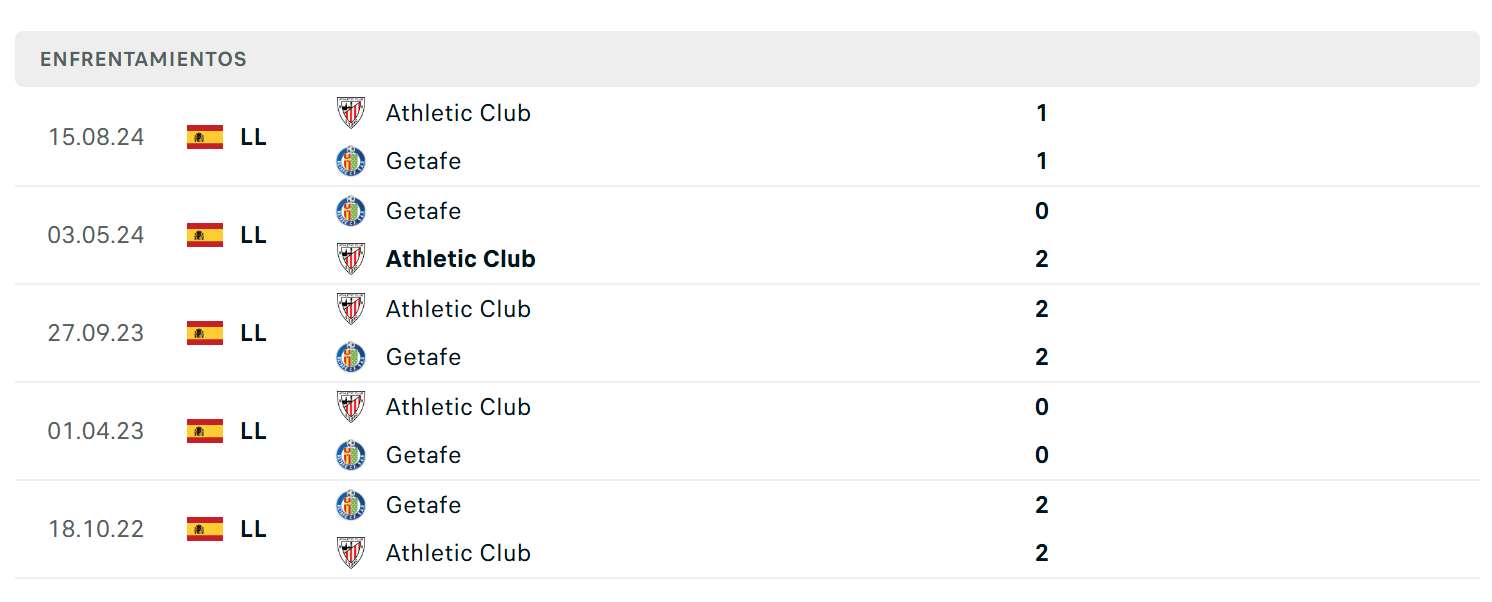Viewport: 1492px width, 602px height.
Task: Click Spain flag in 01.04.23 row
Action: tap(205, 431)
